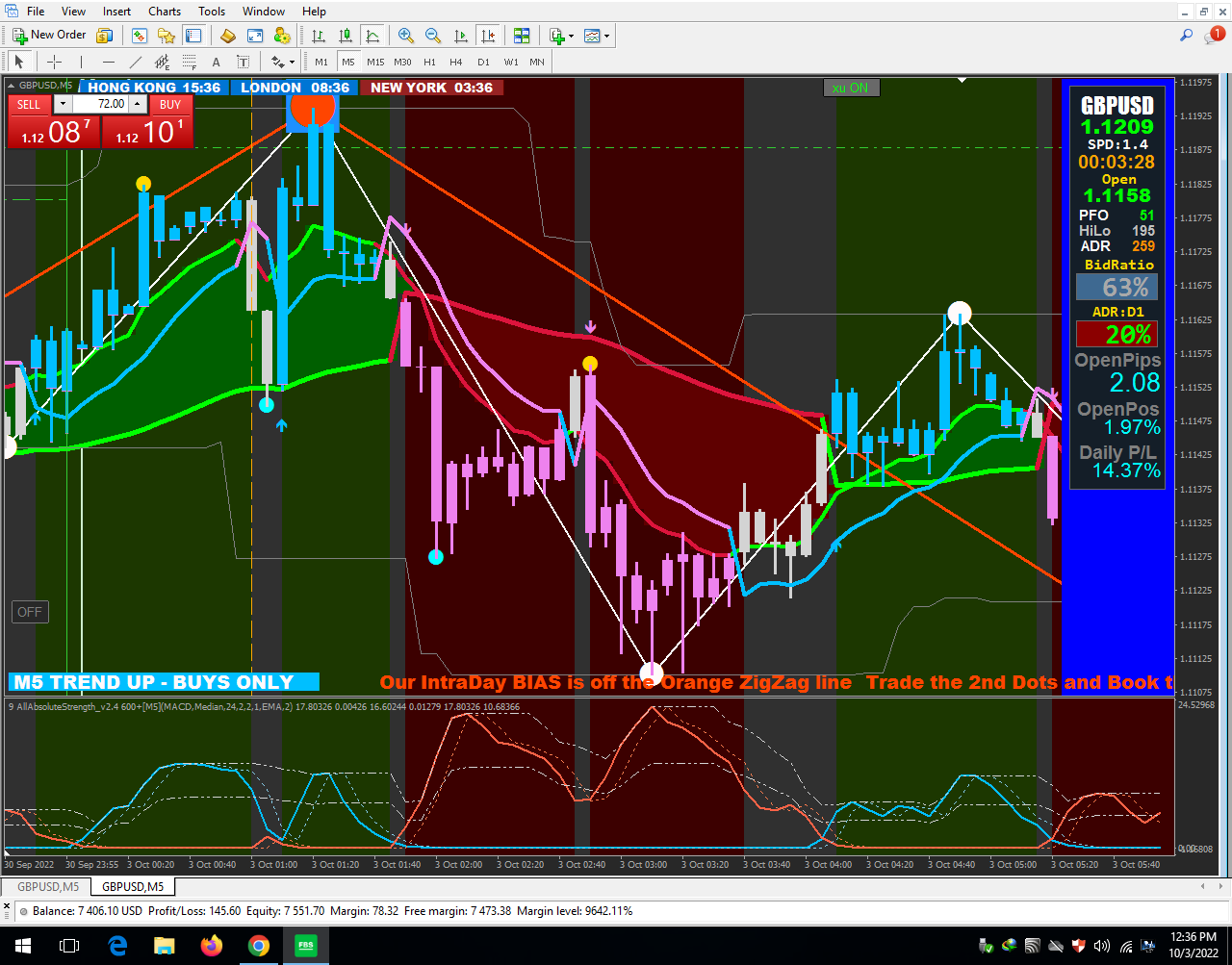Click the 72.00 volume input field
Image resolution: width=1232 pixels, height=965 pixels.
click(99, 104)
